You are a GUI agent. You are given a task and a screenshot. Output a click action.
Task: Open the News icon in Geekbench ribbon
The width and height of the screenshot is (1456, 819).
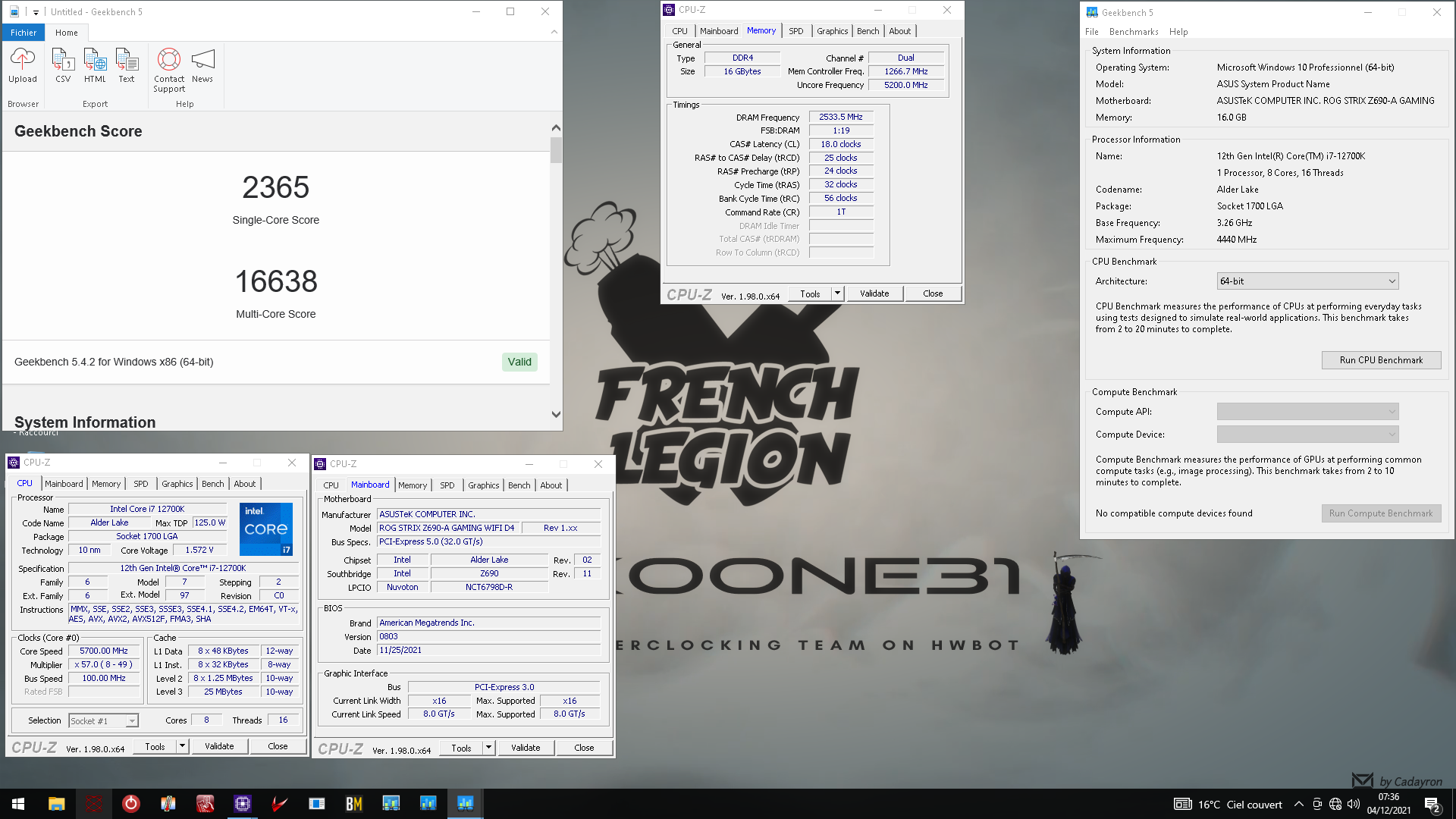click(202, 66)
